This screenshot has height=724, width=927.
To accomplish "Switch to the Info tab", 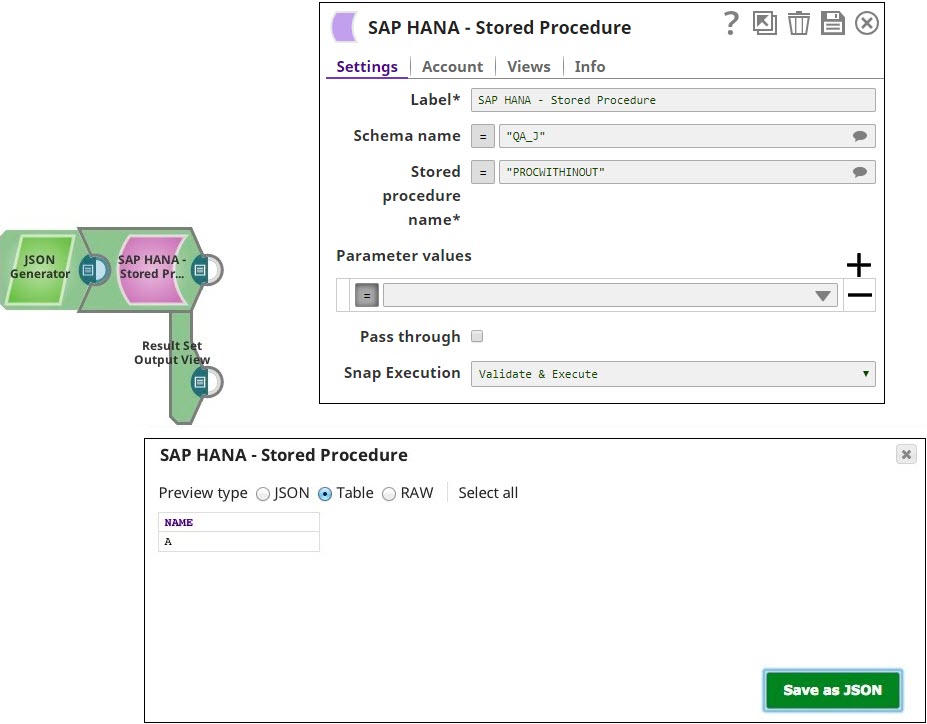I will 589,67.
